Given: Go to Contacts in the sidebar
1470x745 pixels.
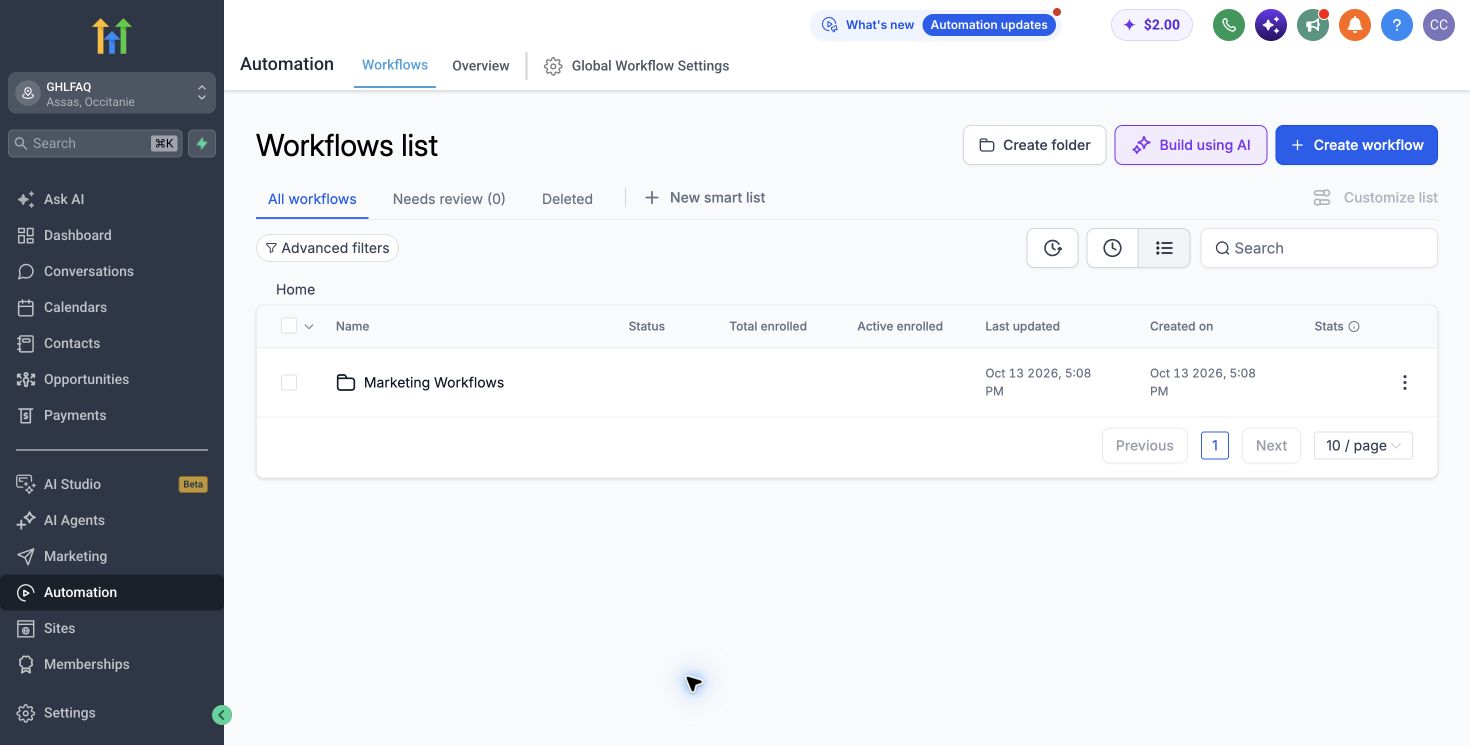Looking at the screenshot, I should coord(112,343).
